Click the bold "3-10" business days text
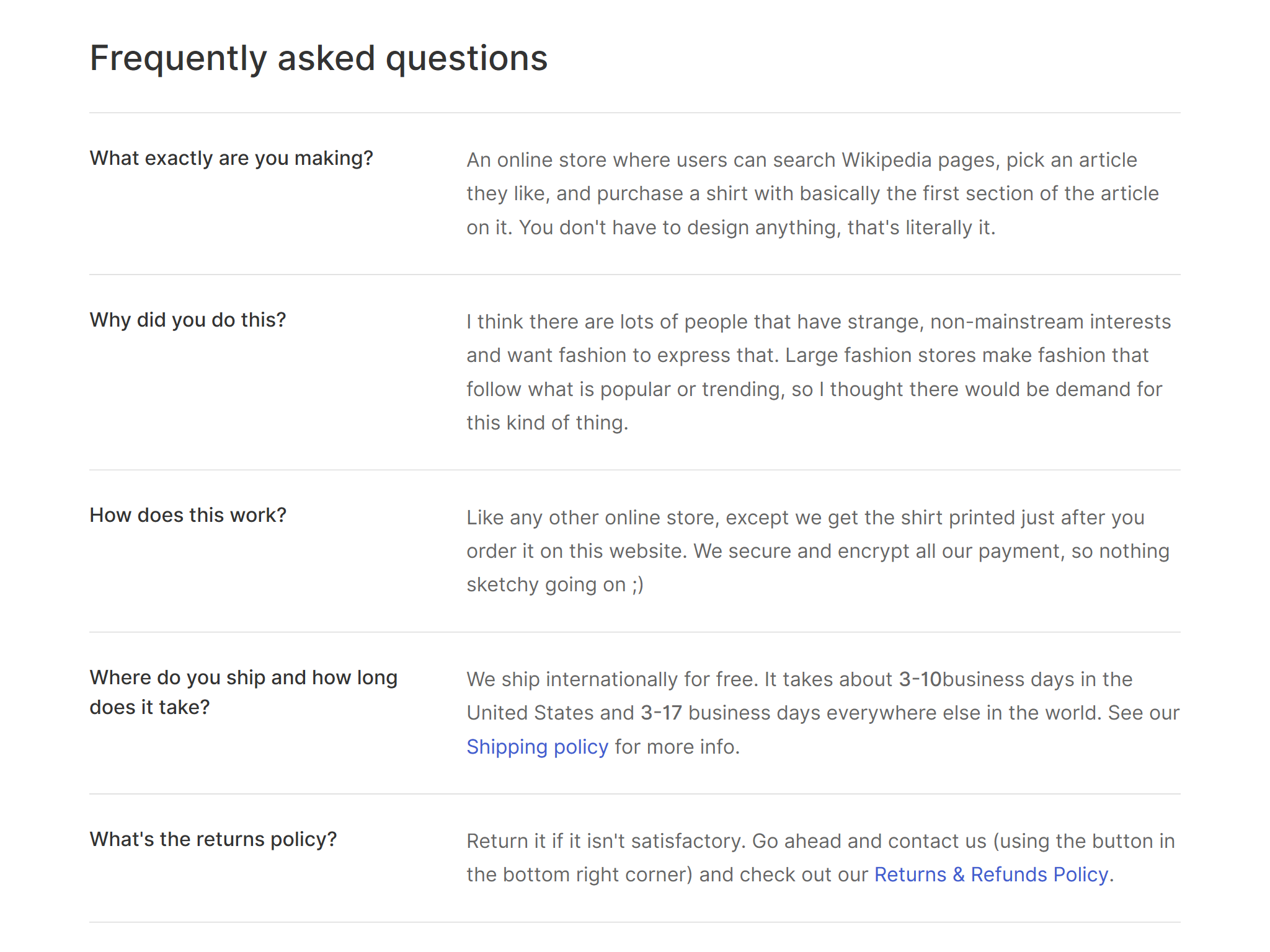1270x952 pixels. click(920, 679)
